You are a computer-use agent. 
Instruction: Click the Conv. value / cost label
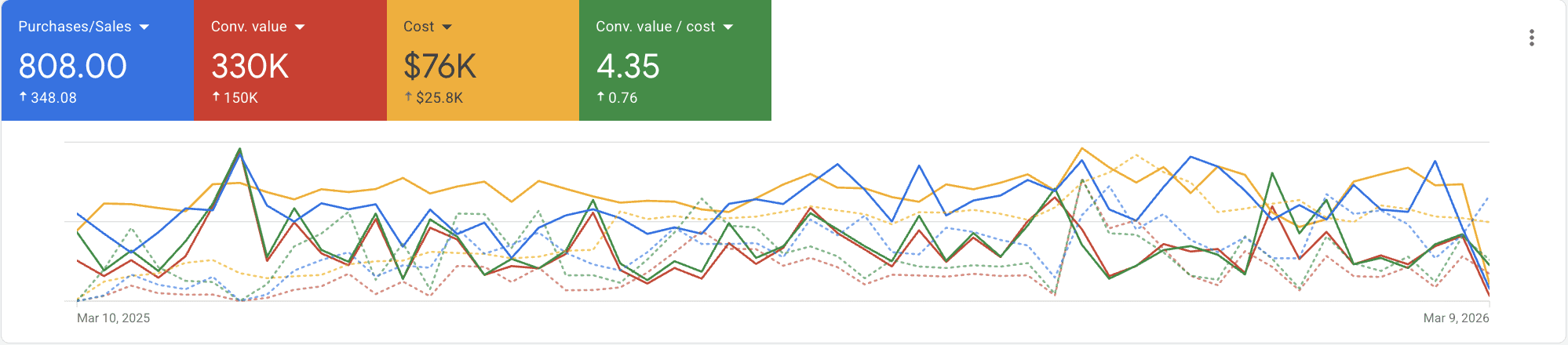point(655,27)
